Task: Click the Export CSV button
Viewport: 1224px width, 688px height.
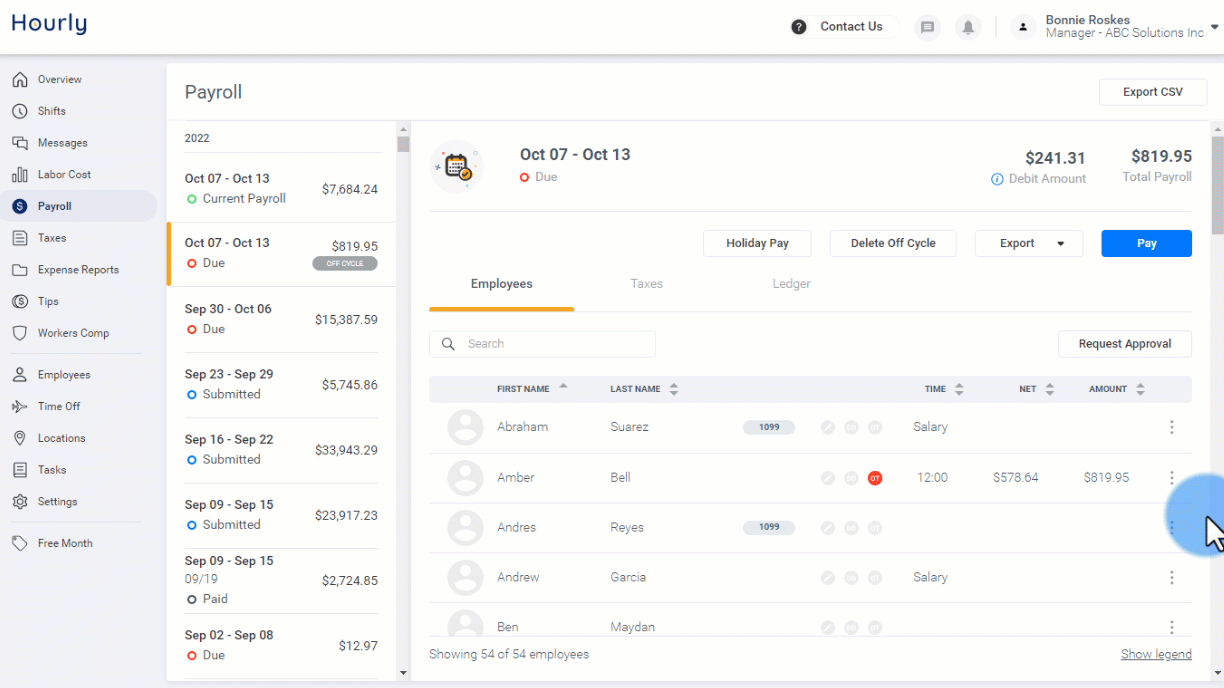Action: [1152, 92]
